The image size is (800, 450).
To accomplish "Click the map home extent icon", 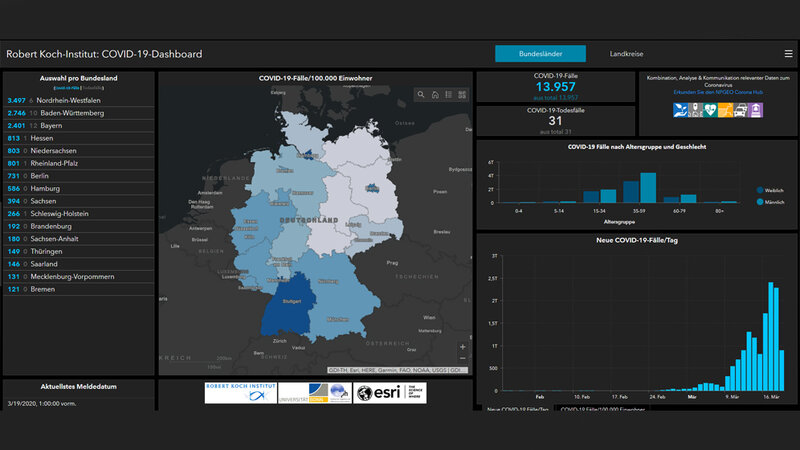I will pos(435,95).
